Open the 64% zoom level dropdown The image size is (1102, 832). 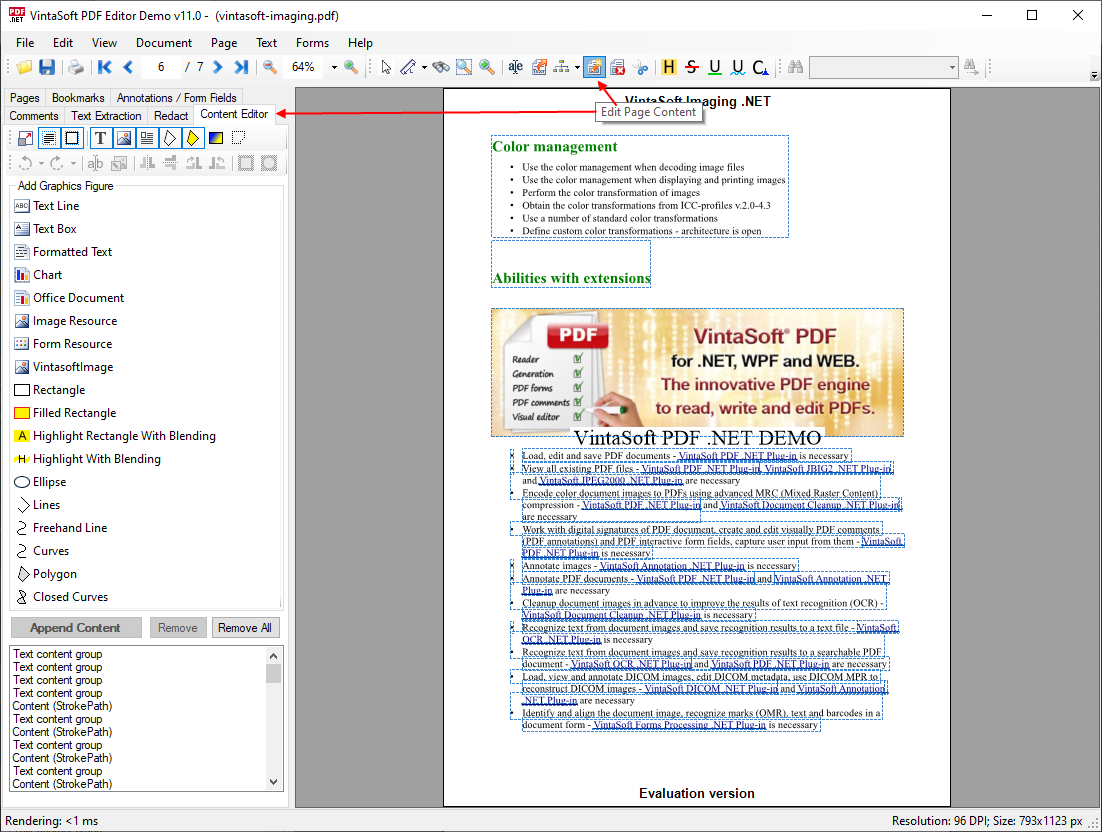tap(332, 67)
